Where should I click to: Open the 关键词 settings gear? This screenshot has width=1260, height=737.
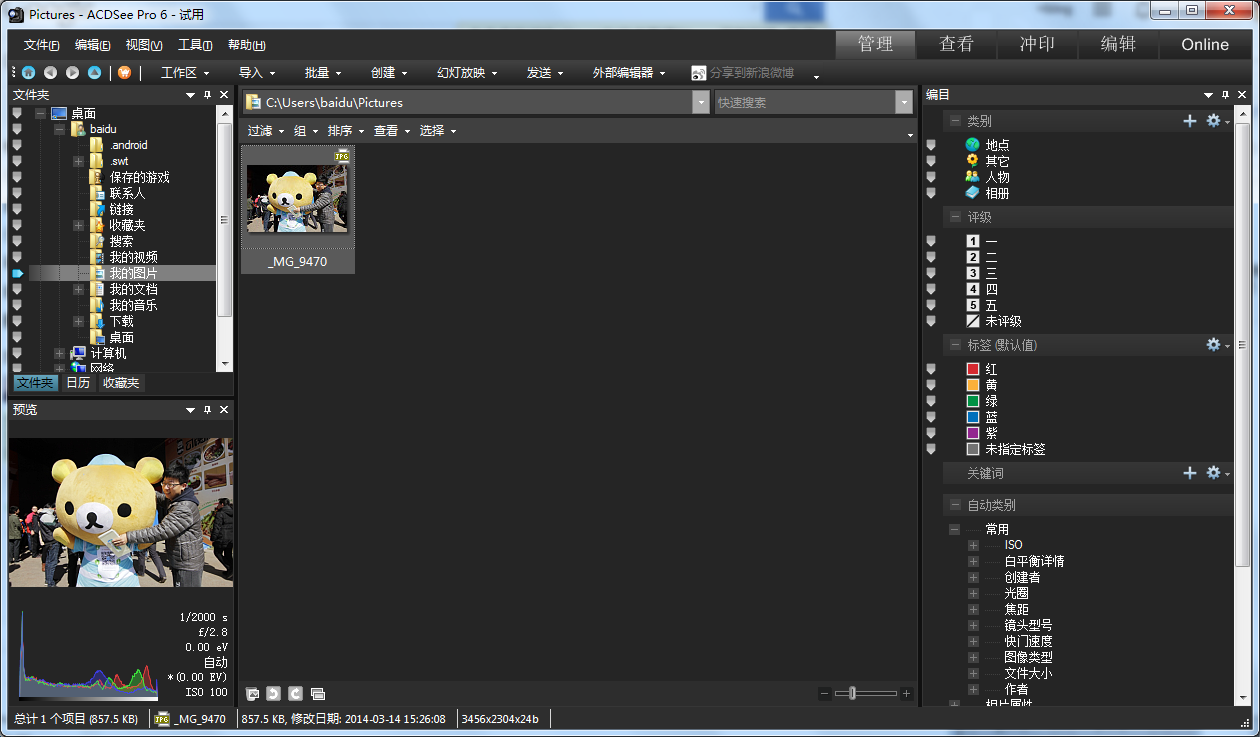tap(1216, 473)
